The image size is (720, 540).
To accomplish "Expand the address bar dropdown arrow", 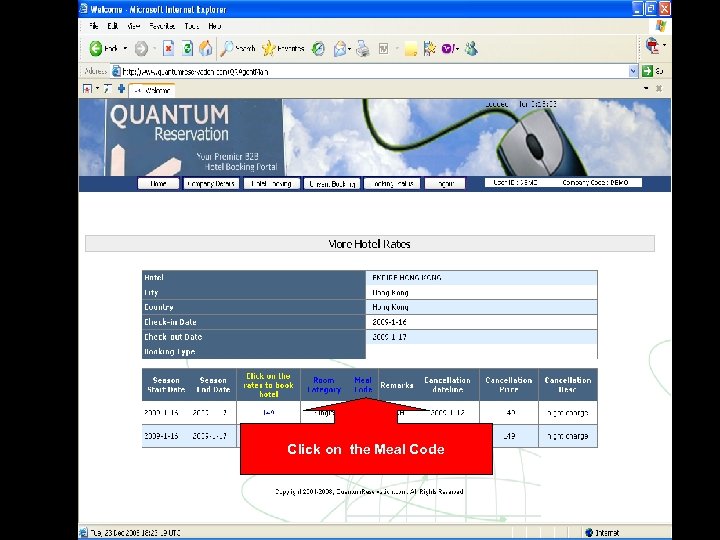I will click(x=633, y=71).
